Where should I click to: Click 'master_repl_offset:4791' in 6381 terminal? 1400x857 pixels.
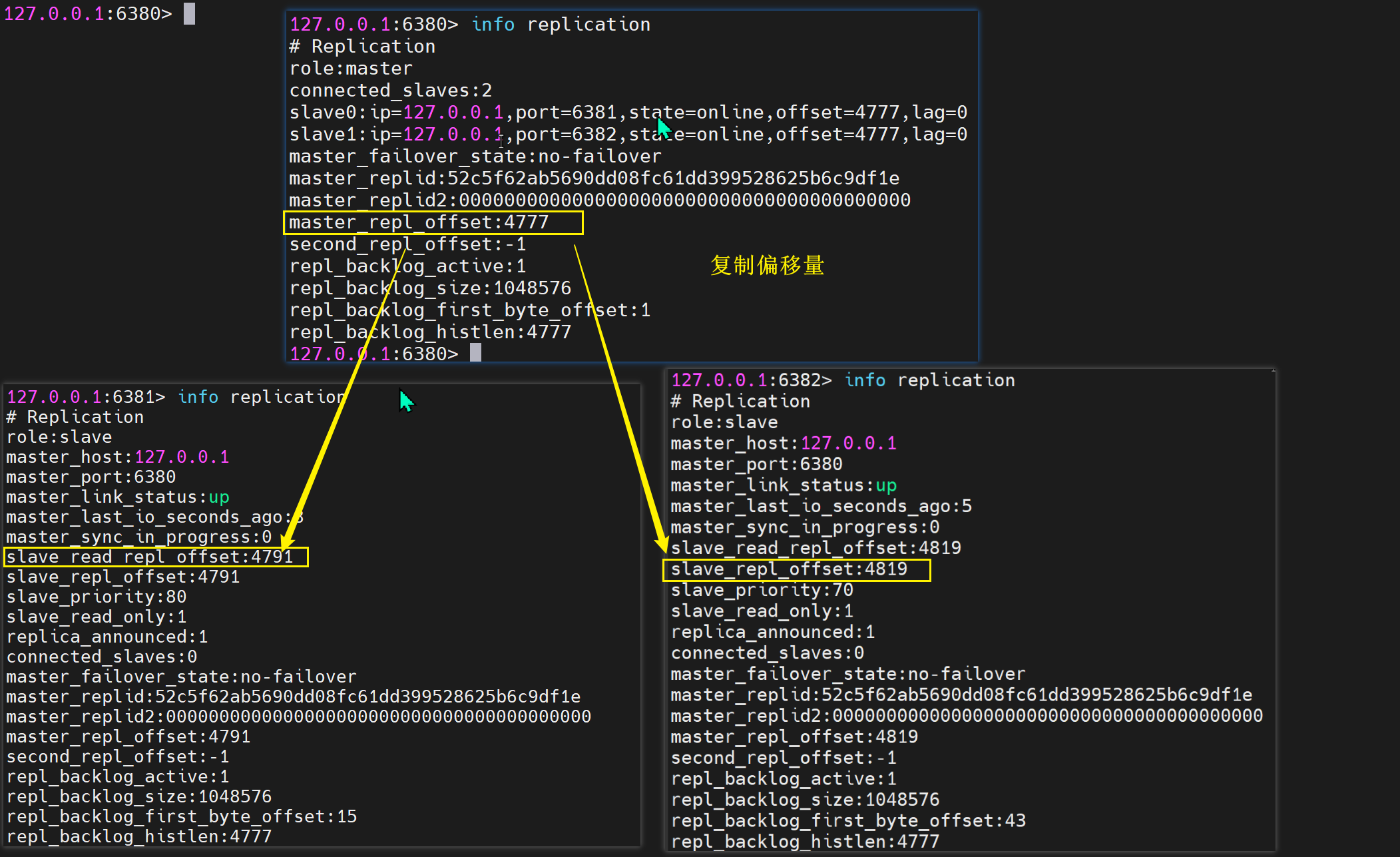coord(128,736)
